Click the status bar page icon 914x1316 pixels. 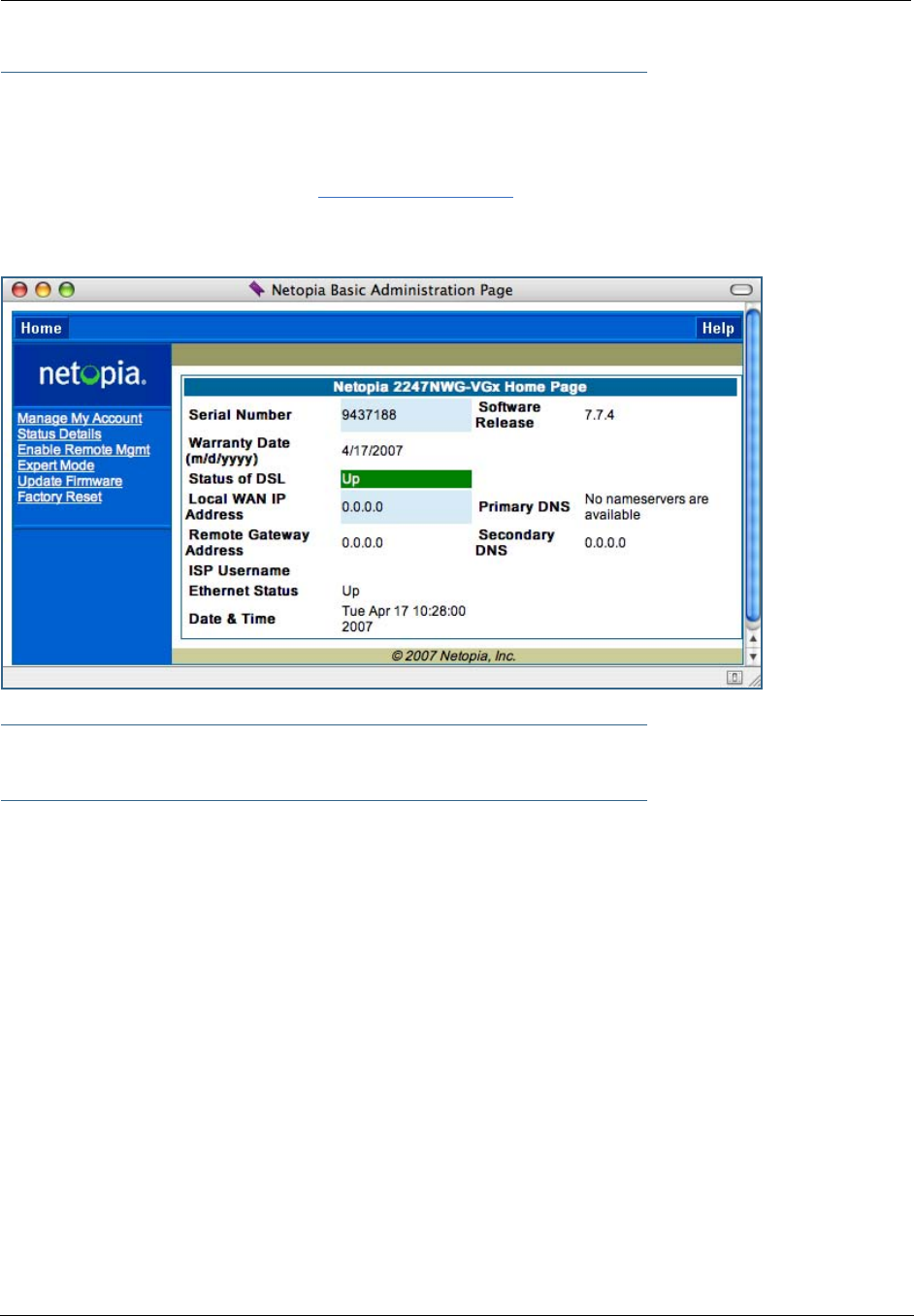(734, 678)
